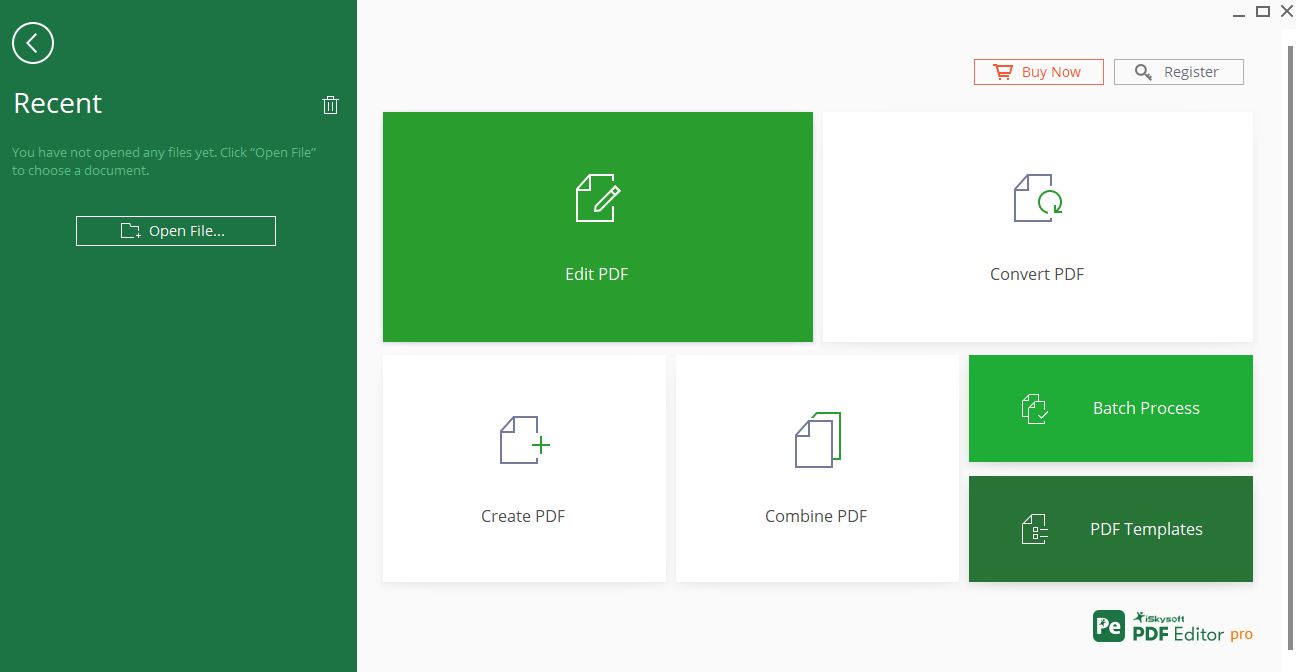
Task: Select the Edit PDF pencil icon
Action: [597, 197]
